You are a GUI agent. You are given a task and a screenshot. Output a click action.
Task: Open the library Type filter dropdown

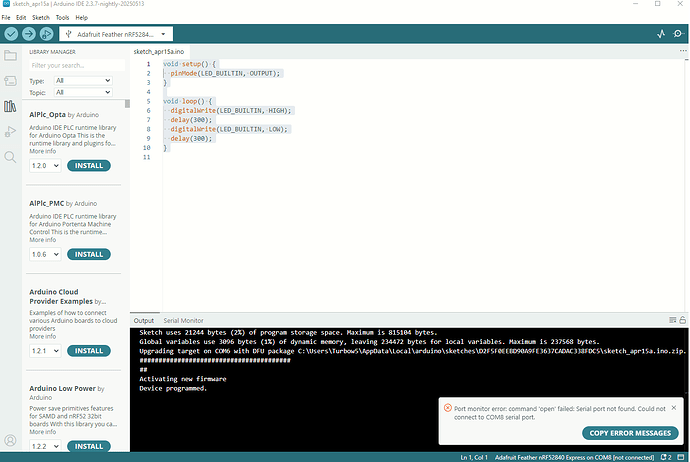click(82, 80)
